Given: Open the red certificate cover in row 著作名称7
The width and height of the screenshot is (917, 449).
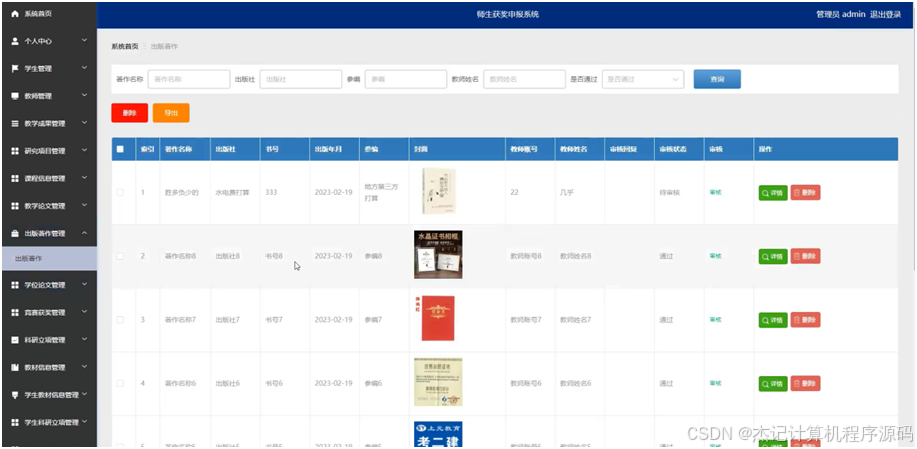Looking at the screenshot, I should (437, 319).
